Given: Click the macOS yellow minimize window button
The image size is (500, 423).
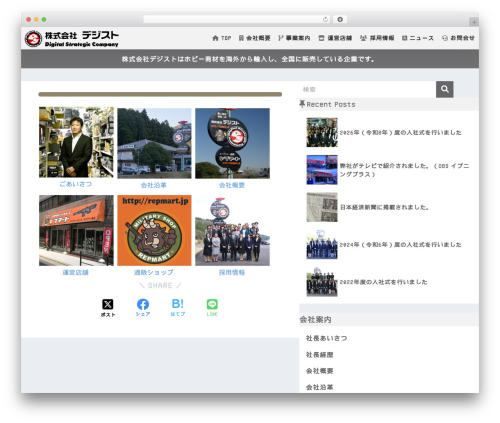Looking at the screenshot, I should pyautogui.click(x=36, y=19).
